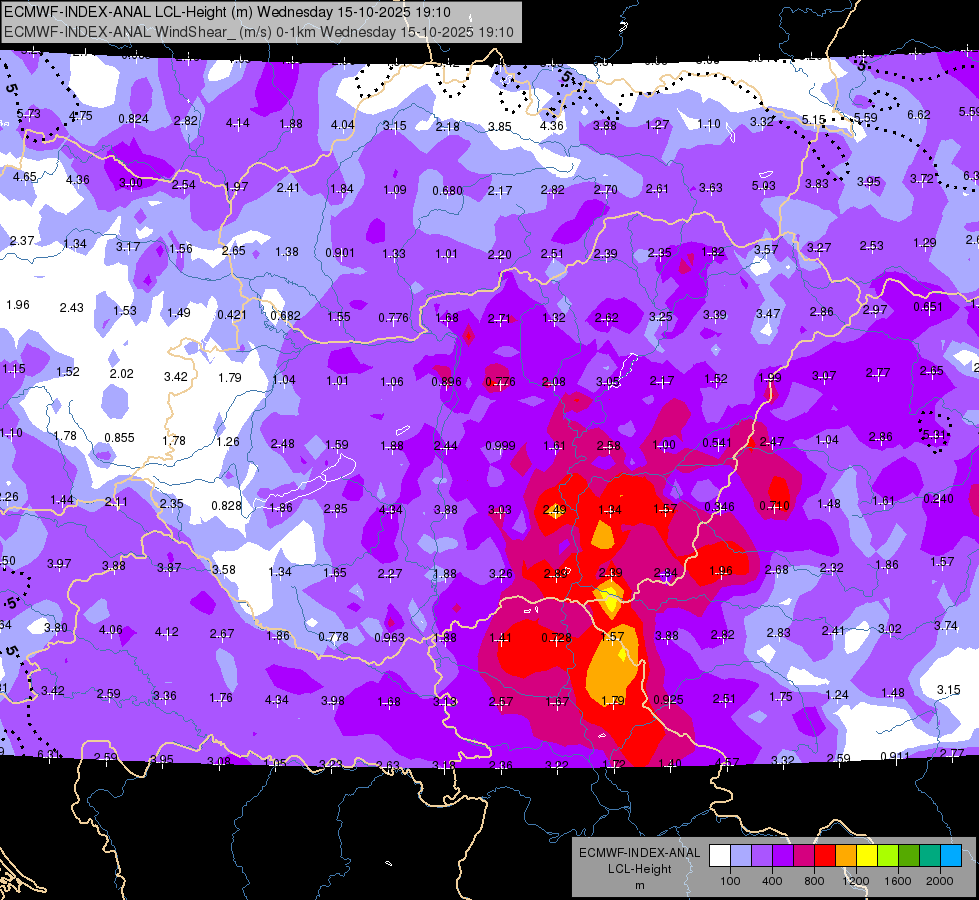Click the wind shear value 5.03
The height and width of the screenshot is (900, 979).
pyautogui.click(x=764, y=185)
